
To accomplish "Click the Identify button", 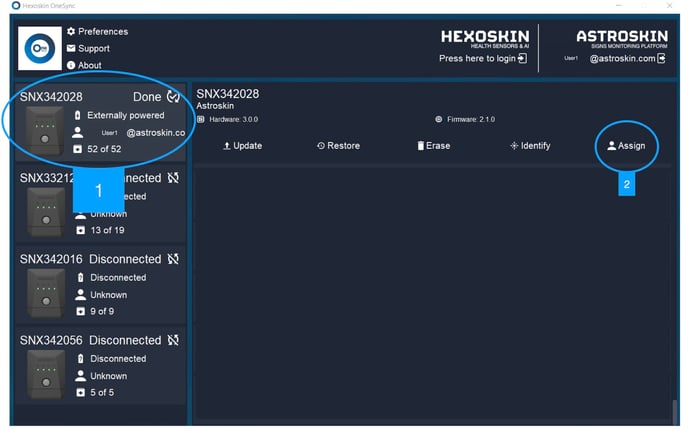I will [530, 146].
